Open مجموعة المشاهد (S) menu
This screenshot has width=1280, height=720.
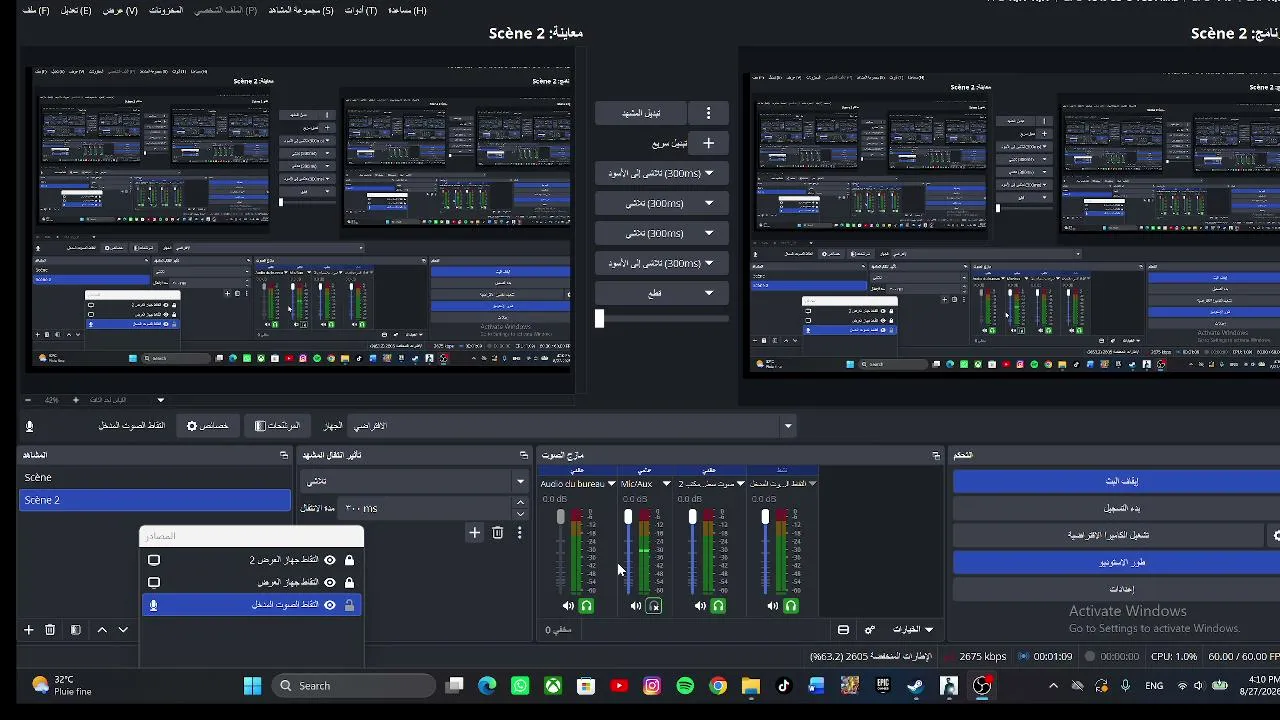tap(301, 10)
